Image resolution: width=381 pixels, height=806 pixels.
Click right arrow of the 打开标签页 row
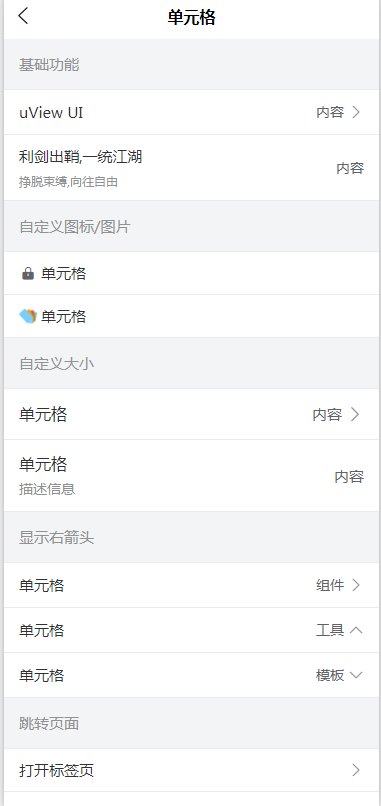click(356, 770)
